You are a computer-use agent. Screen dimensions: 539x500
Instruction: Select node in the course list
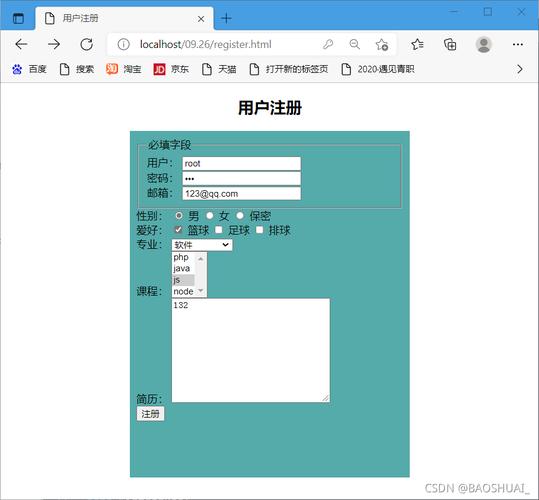183,291
